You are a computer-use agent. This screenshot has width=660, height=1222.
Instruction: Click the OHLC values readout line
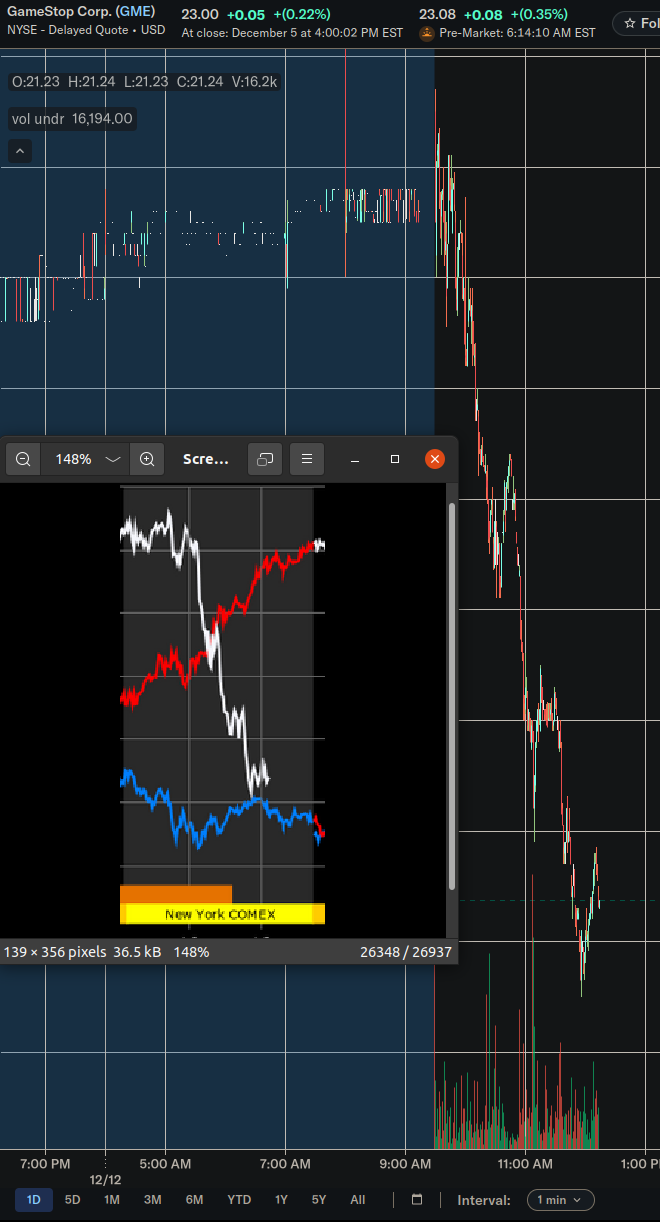[x=145, y=82]
